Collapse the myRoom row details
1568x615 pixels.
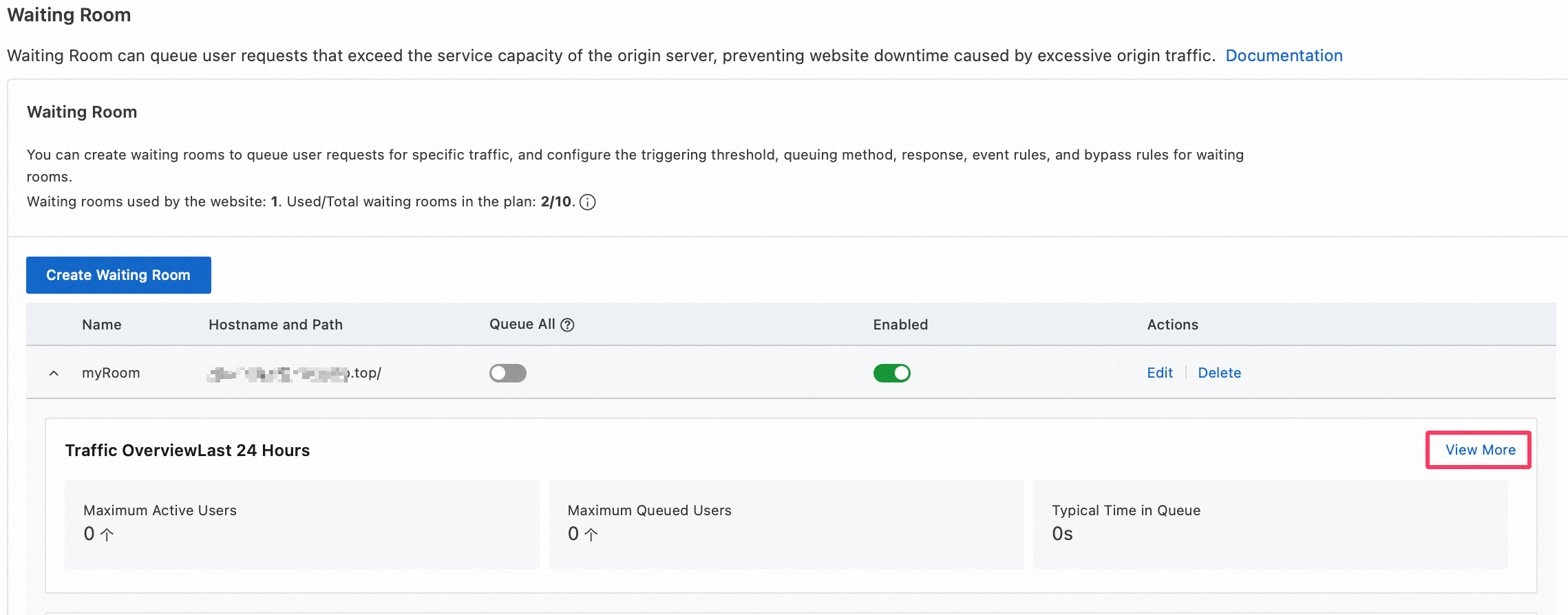point(54,374)
